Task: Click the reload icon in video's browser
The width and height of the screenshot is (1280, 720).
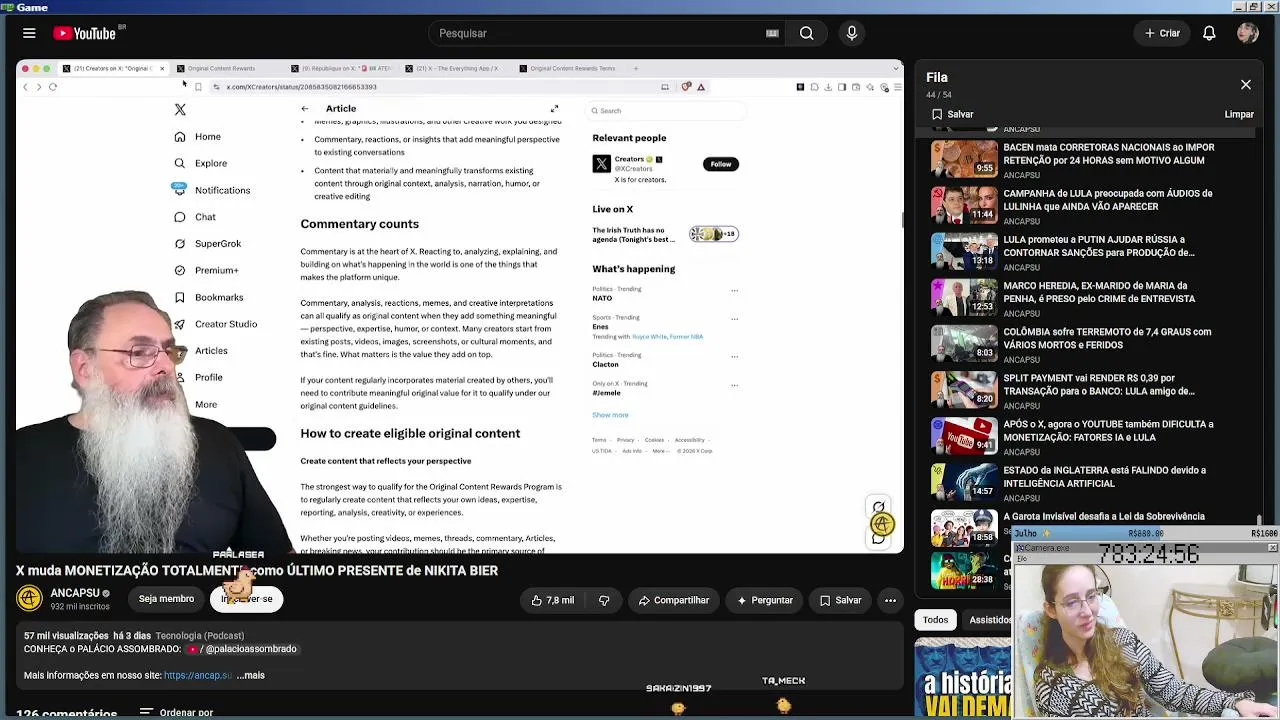Action: (53, 87)
